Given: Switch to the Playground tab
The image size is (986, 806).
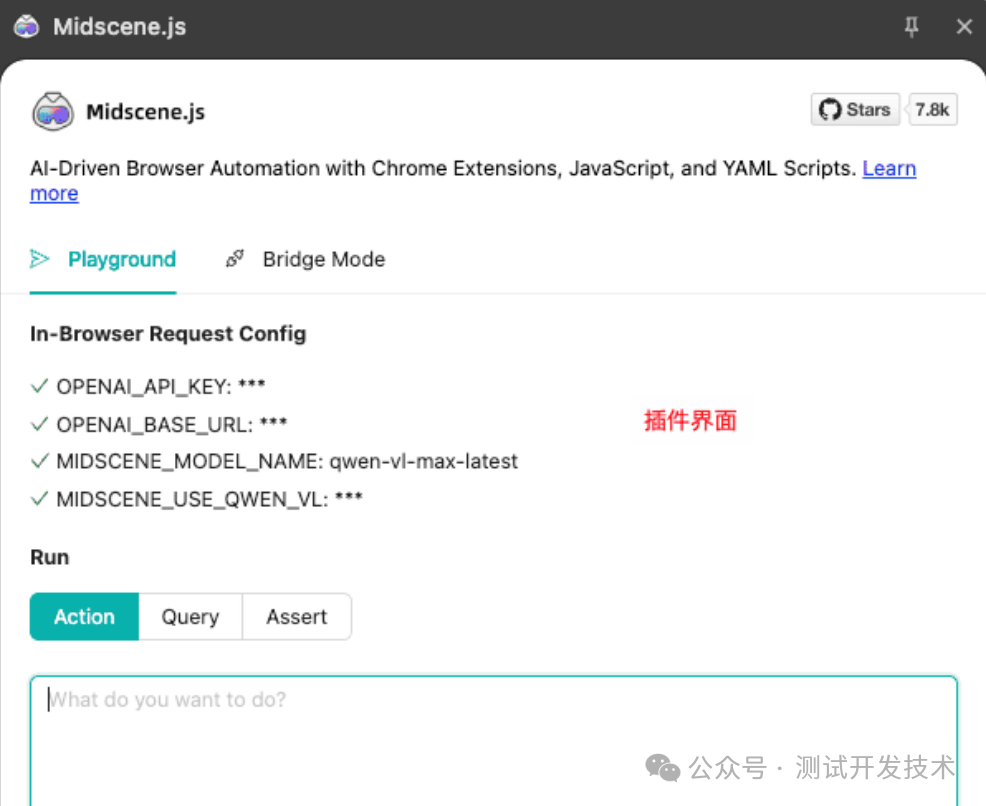Looking at the screenshot, I should [121, 260].
